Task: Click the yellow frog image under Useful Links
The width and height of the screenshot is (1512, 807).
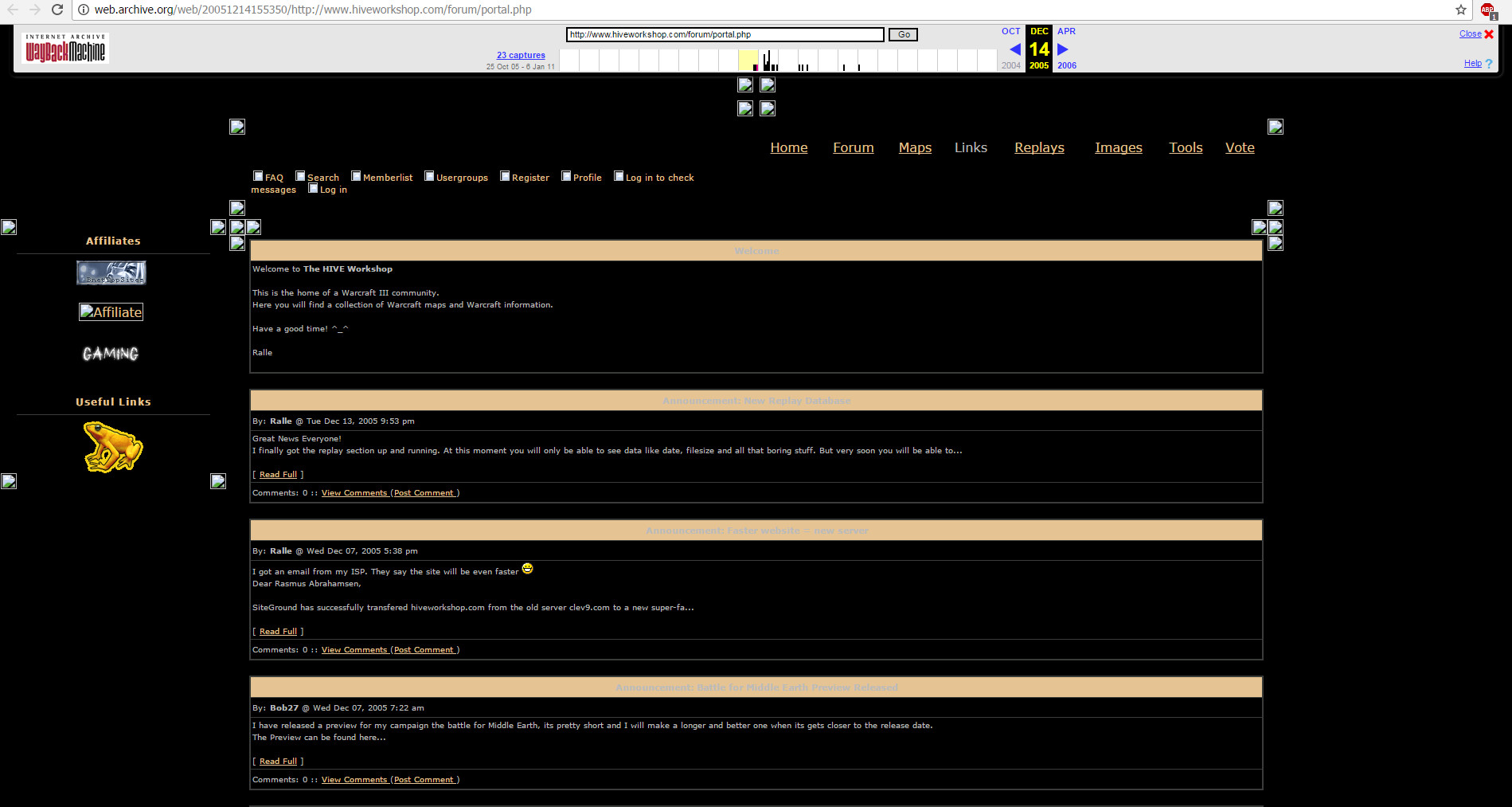Action: point(113,447)
